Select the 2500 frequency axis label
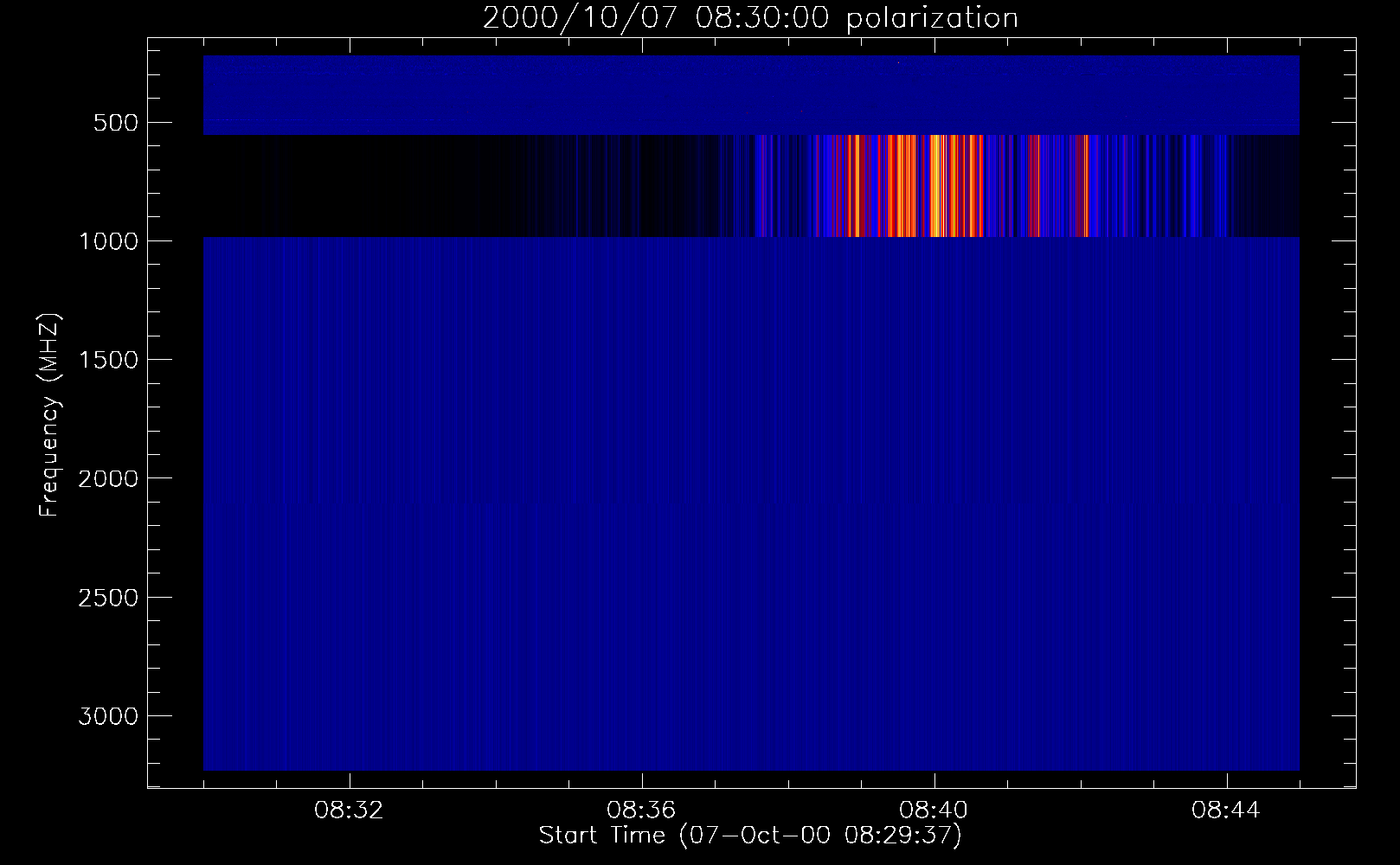The height and width of the screenshot is (865, 1400). [108, 598]
